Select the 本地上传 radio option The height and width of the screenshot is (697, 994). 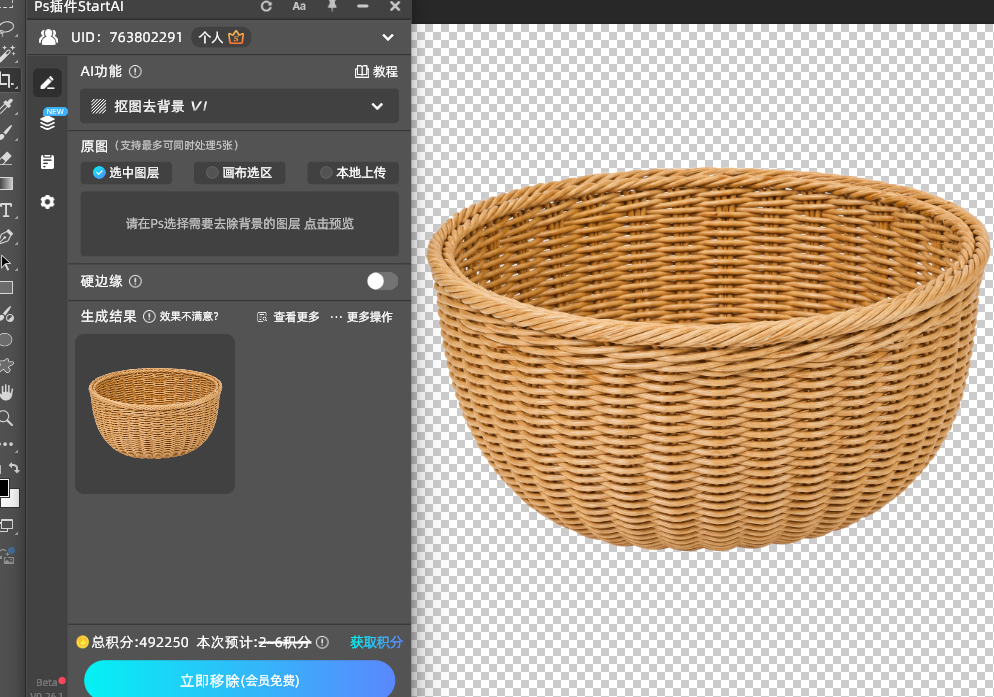click(x=353, y=173)
